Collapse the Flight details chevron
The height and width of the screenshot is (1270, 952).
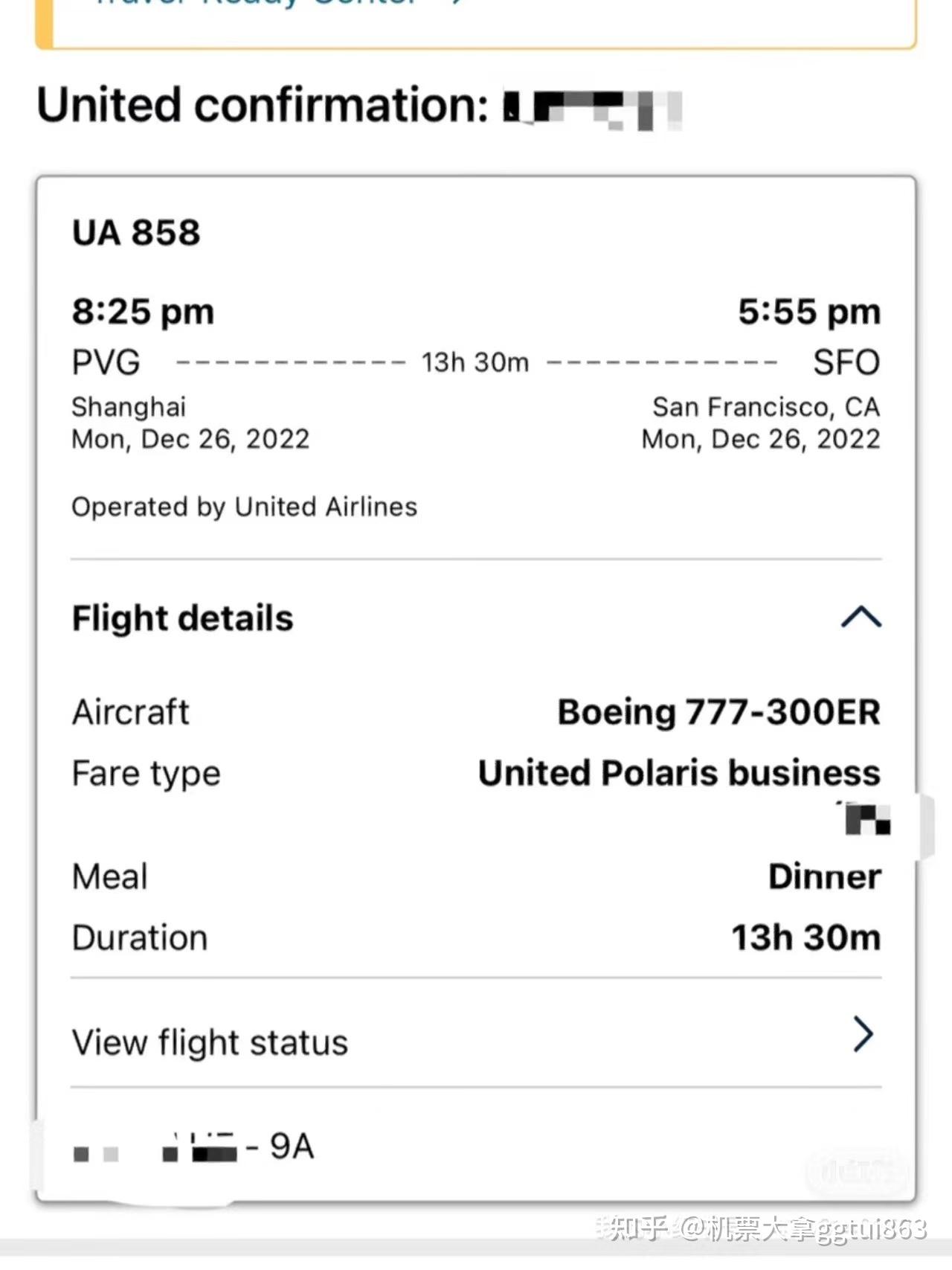(x=861, y=618)
